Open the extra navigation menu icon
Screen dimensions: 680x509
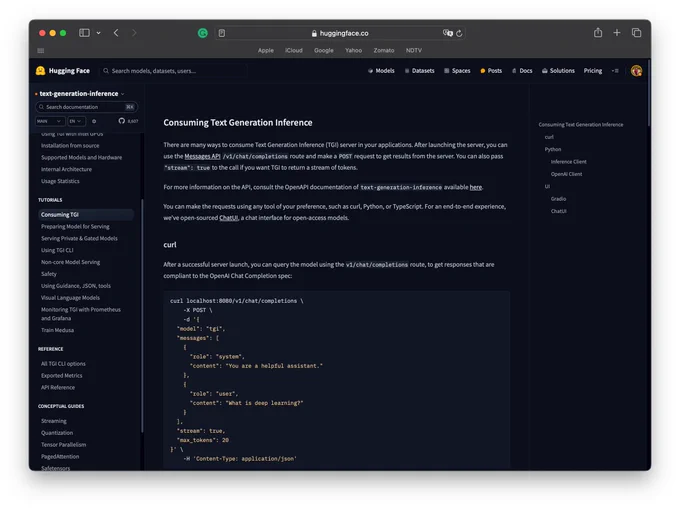click(615, 71)
